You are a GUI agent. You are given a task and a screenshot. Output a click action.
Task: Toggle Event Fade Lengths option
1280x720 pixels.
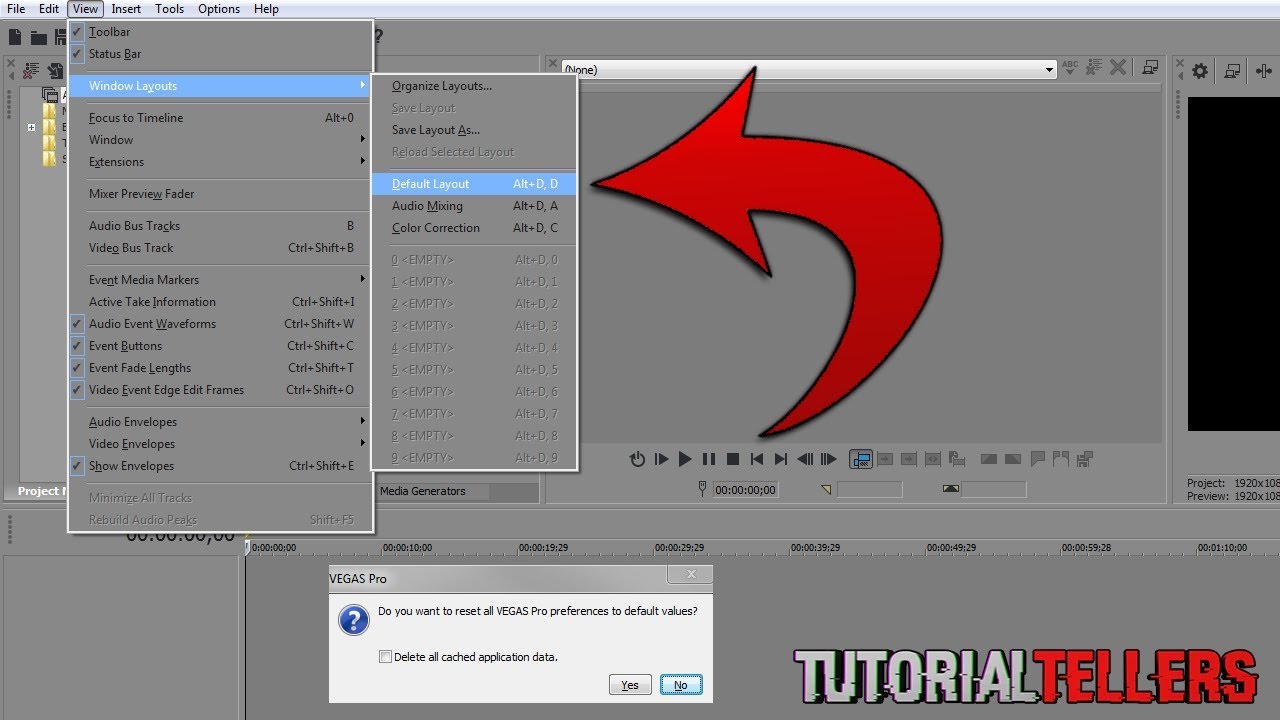(x=220, y=368)
